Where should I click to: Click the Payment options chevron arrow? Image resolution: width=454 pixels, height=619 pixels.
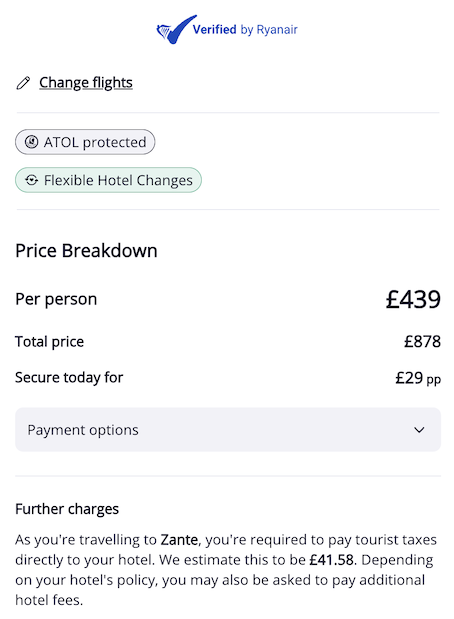click(419, 430)
